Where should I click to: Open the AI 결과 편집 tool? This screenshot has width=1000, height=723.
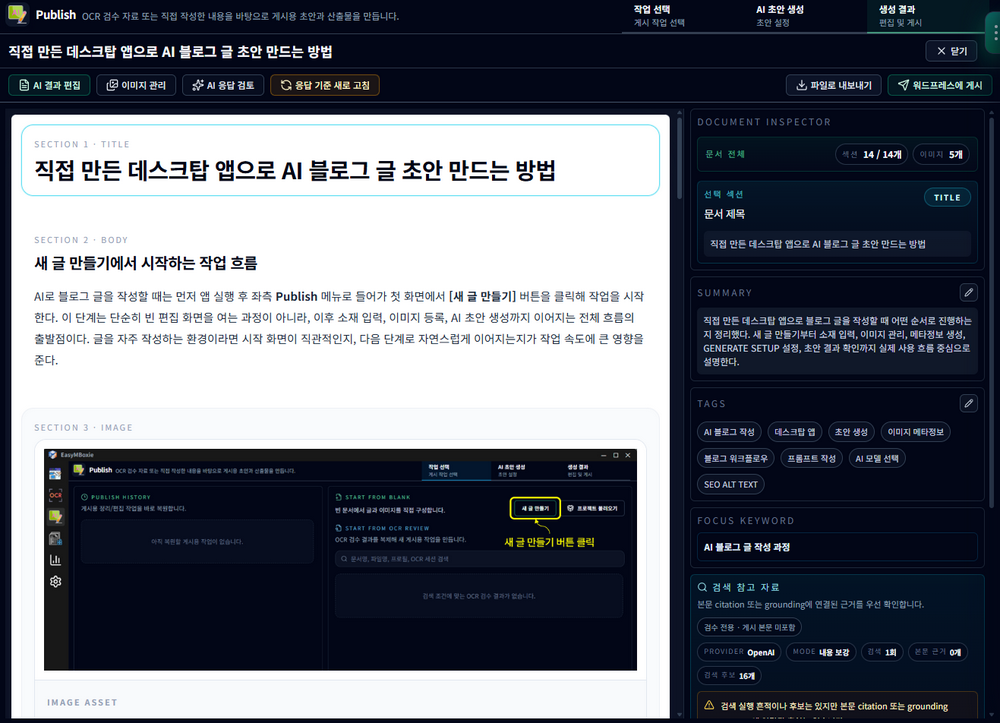(x=49, y=85)
